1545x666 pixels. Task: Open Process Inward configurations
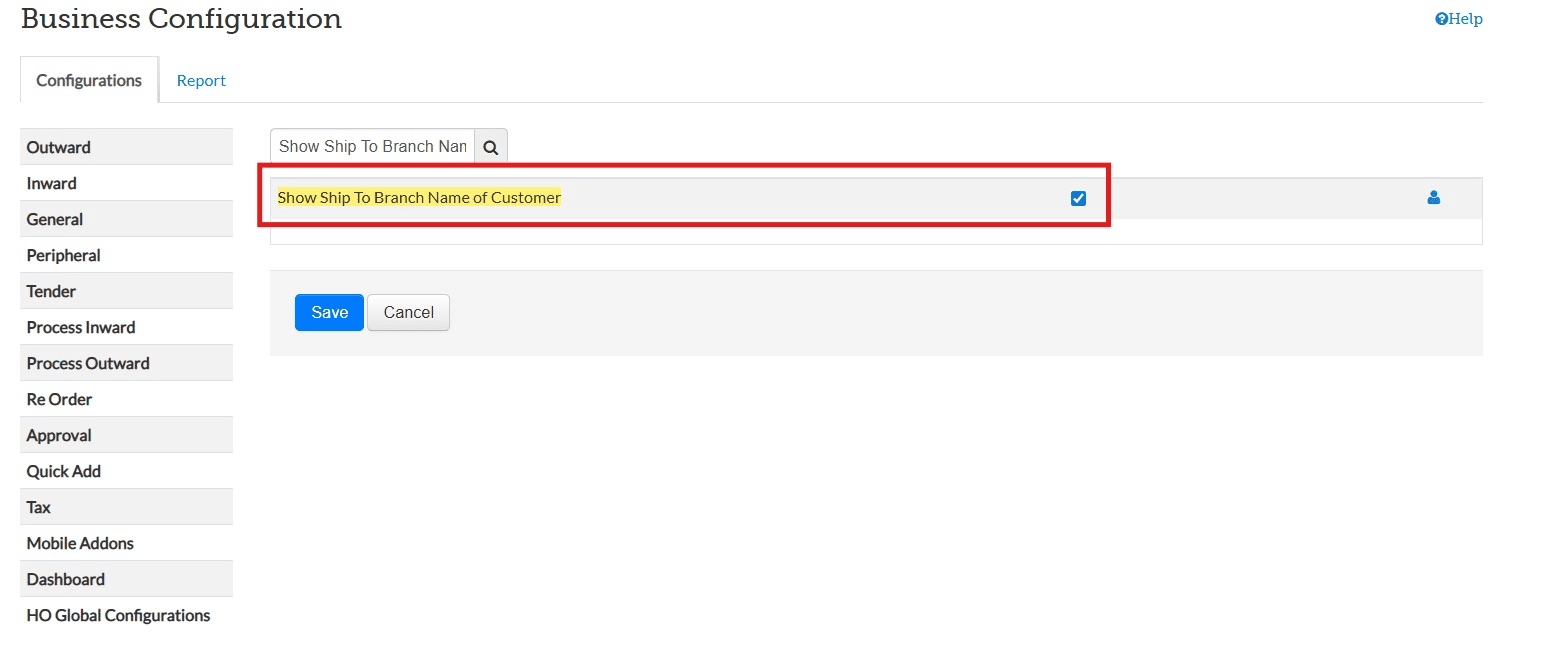pos(81,327)
